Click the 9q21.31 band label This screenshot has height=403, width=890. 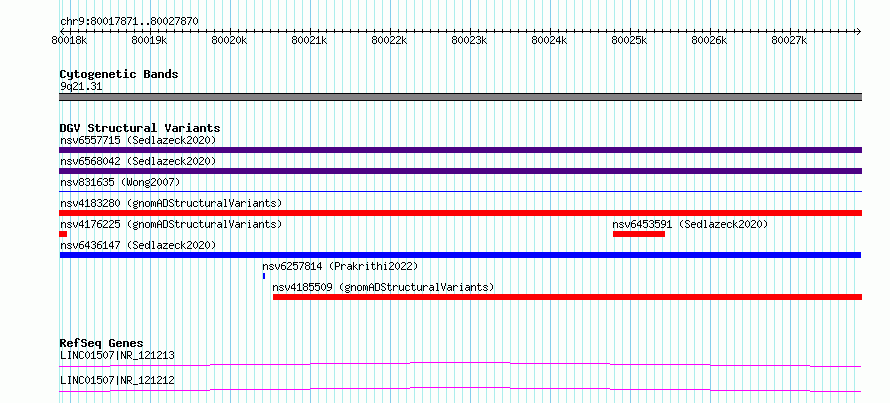81,87
